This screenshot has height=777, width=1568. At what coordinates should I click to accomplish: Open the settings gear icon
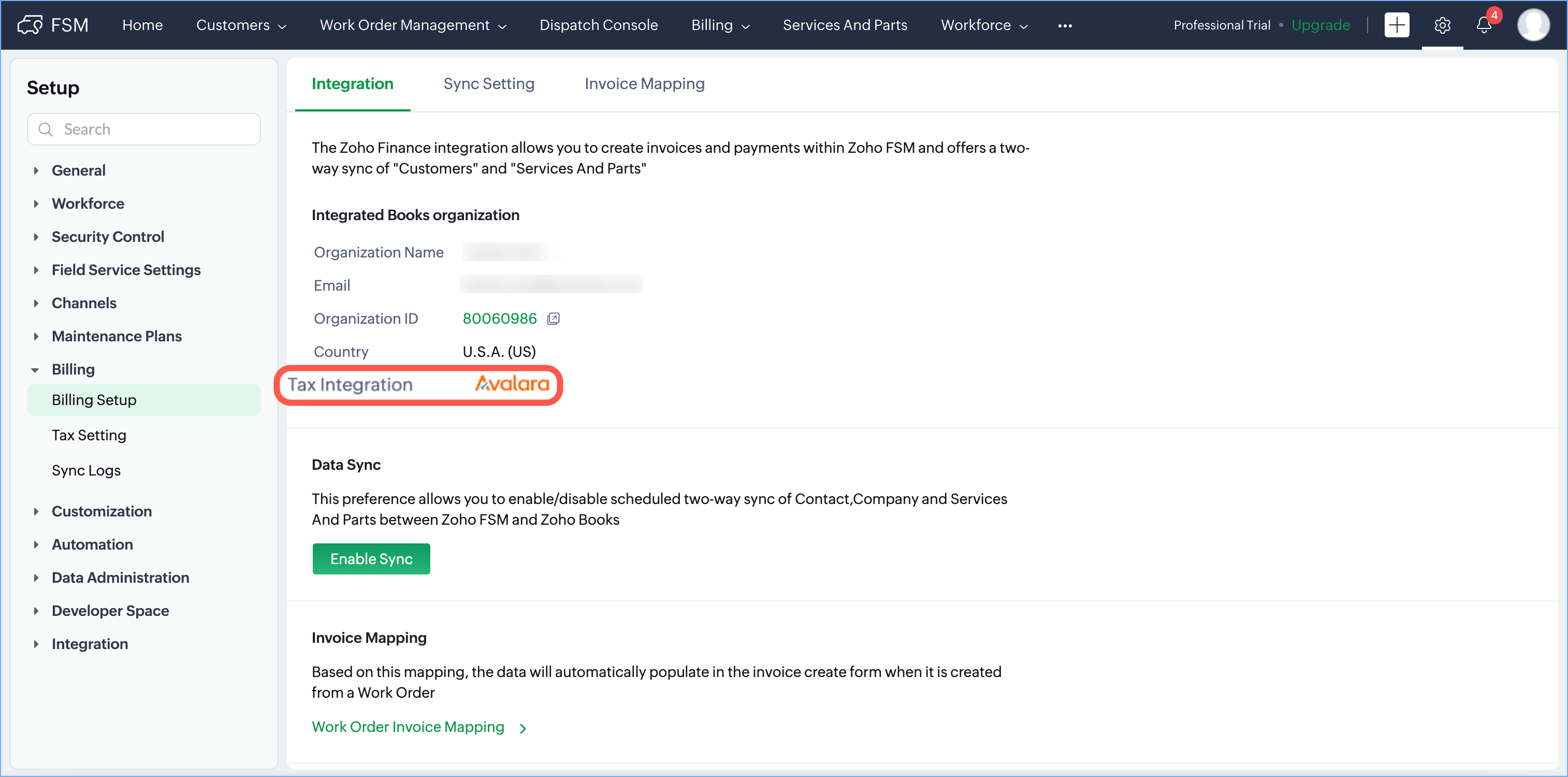1442,25
